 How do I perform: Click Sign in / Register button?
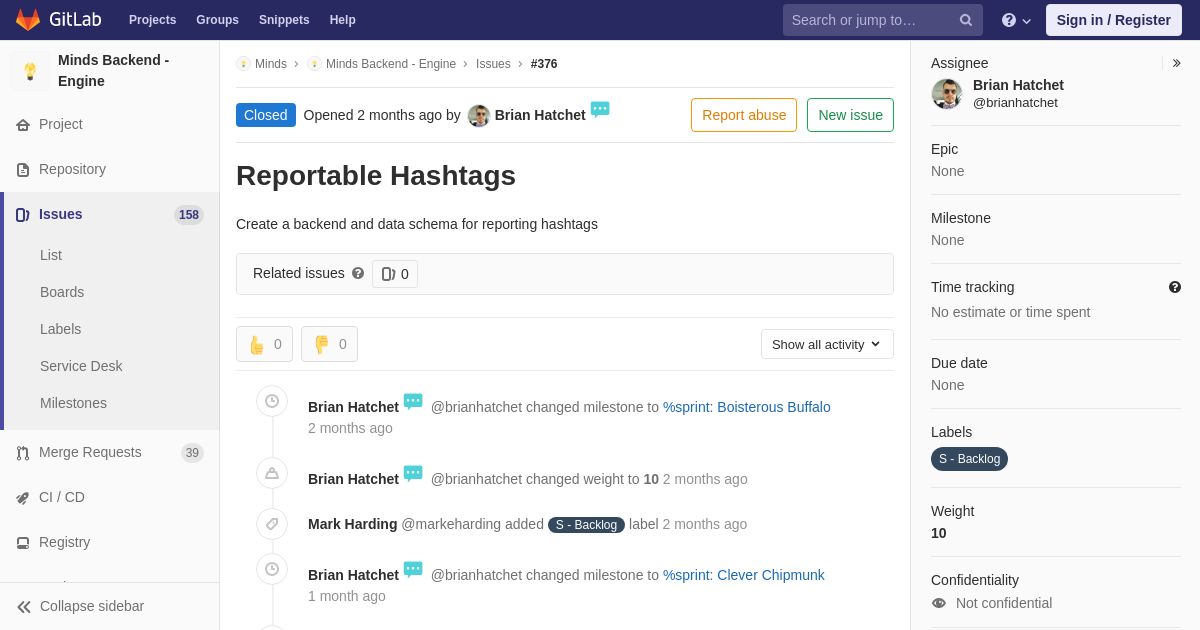pos(1114,20)
